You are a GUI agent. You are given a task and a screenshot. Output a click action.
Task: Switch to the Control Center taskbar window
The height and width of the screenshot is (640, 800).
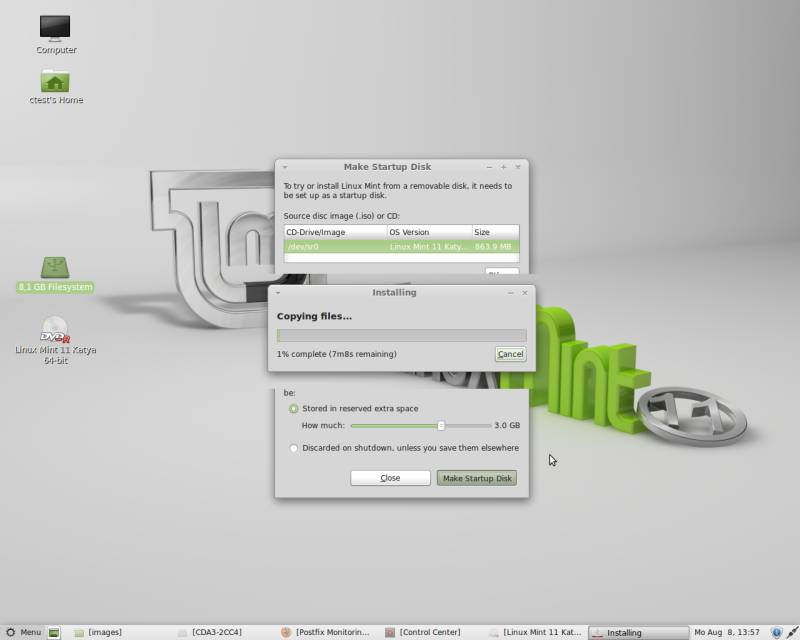pos(423,632)
